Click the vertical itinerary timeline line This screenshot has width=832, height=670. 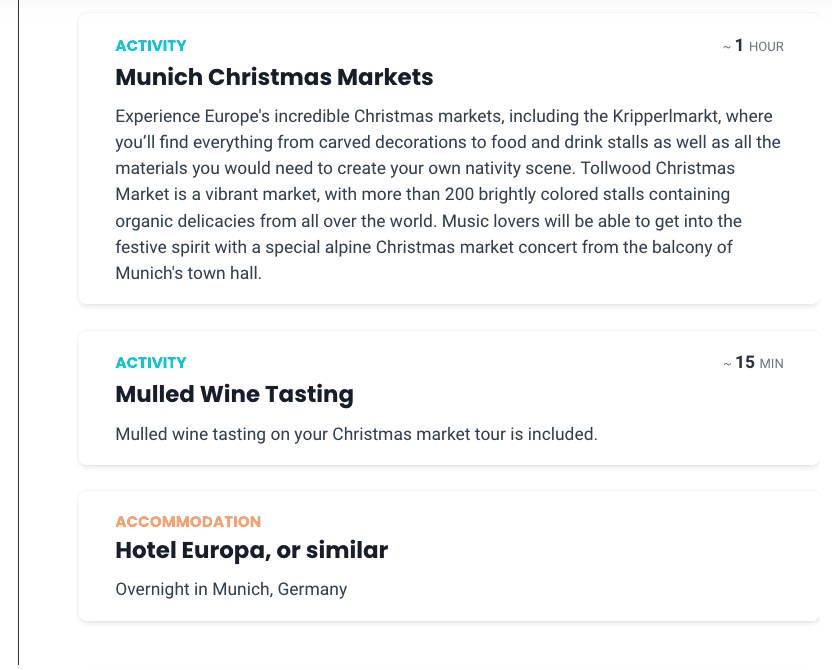[19, 332]
